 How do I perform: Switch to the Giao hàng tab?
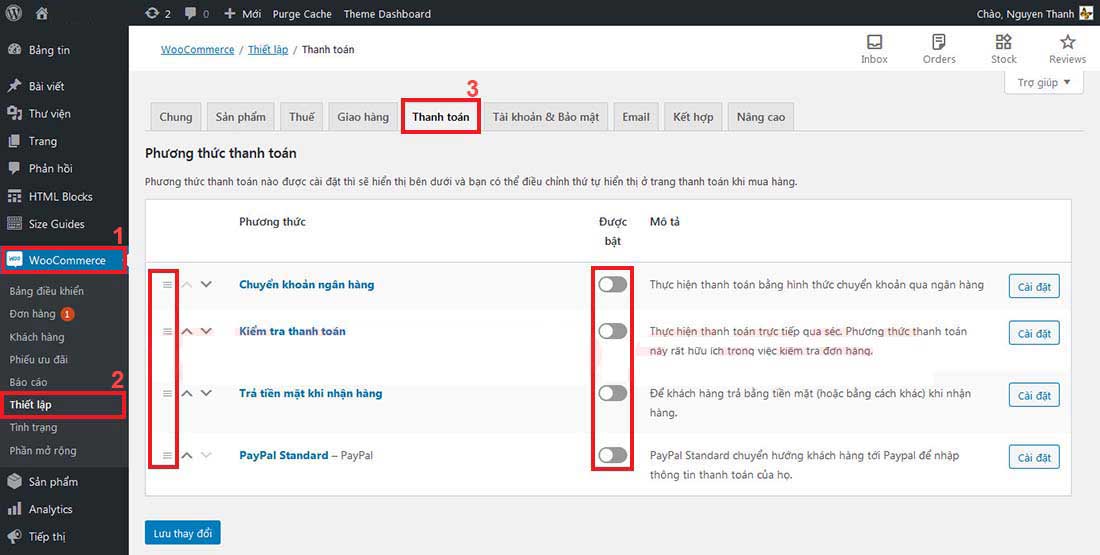(362, 117)
